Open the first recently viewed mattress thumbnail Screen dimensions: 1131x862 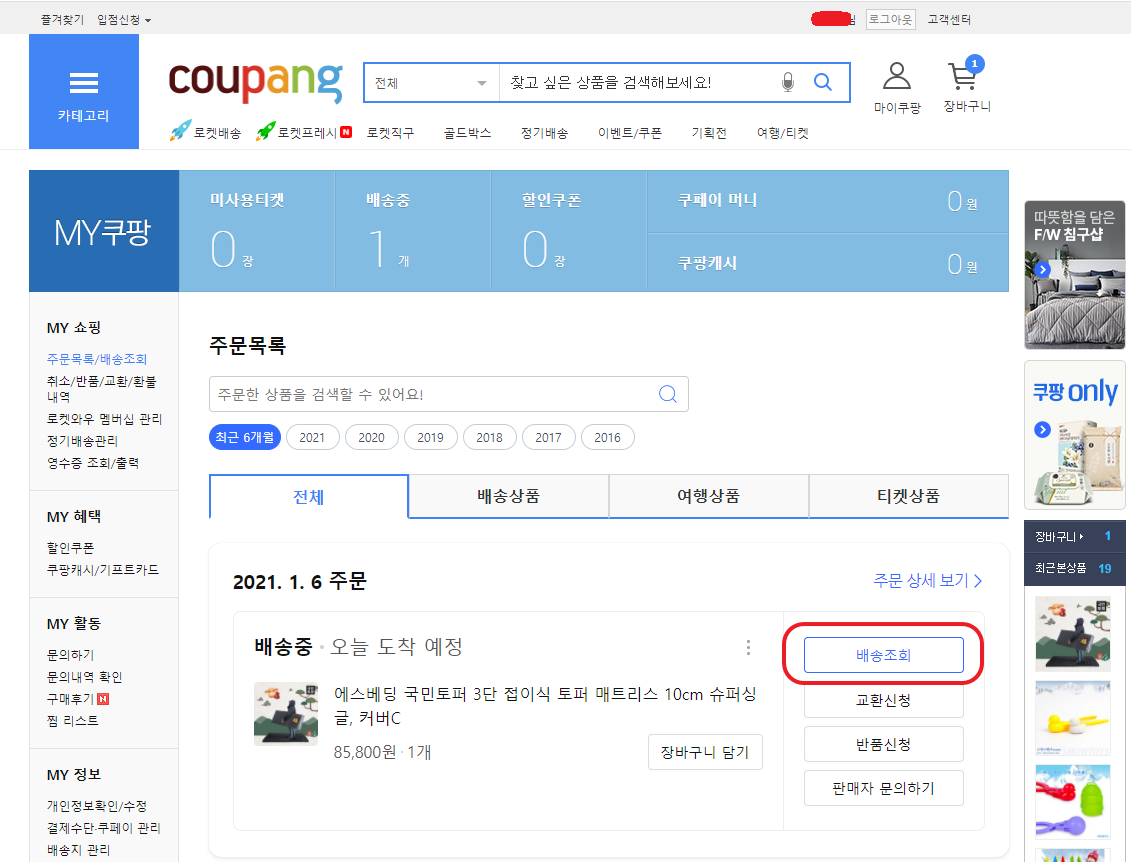1073,633
